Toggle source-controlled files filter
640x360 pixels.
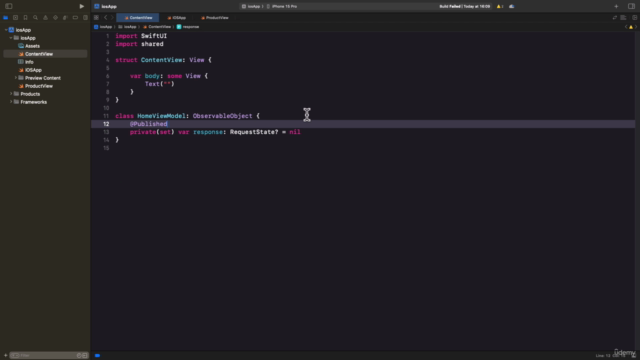click(85, 356)
